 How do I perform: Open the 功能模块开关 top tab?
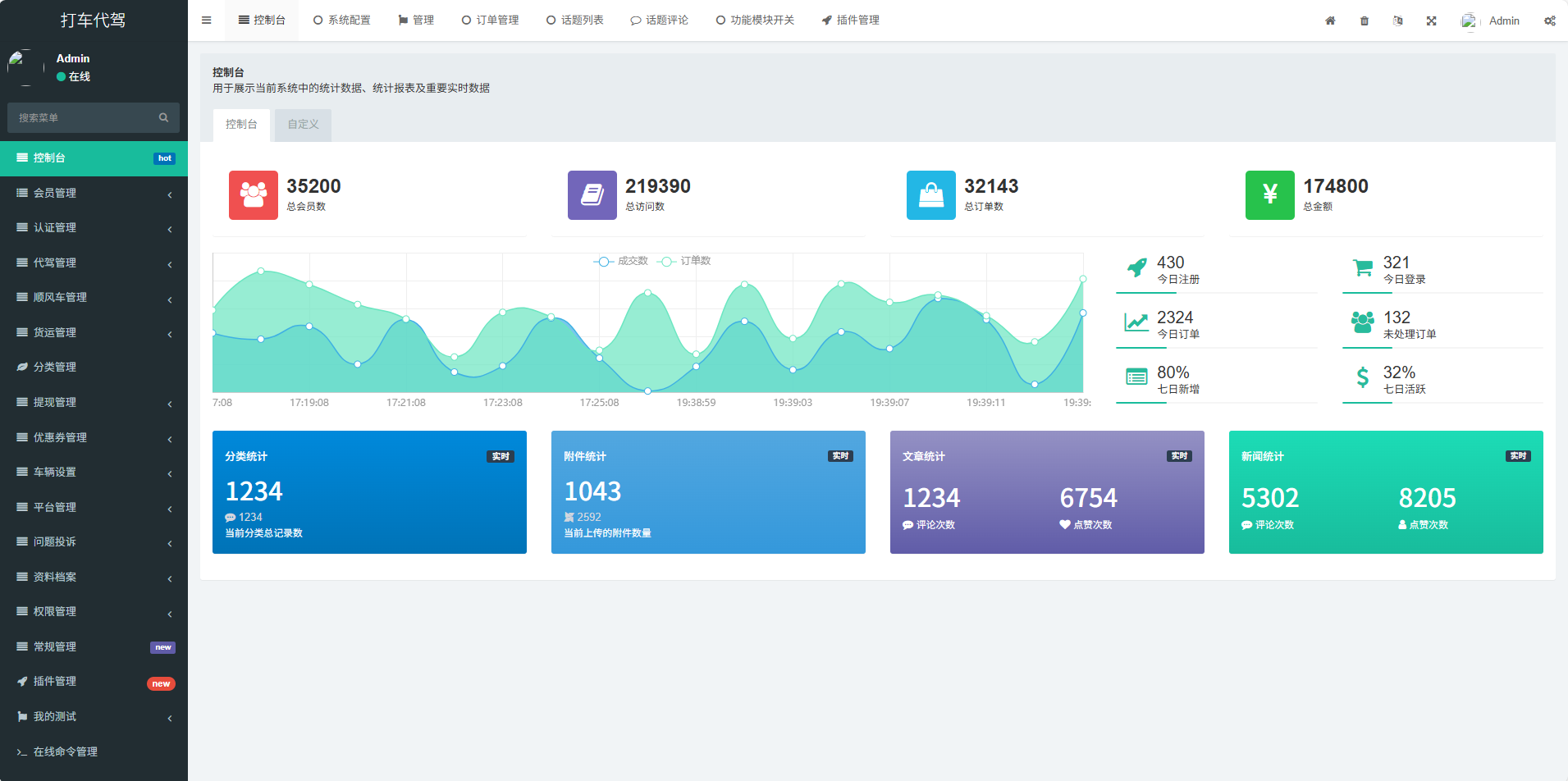coord(755,21)
